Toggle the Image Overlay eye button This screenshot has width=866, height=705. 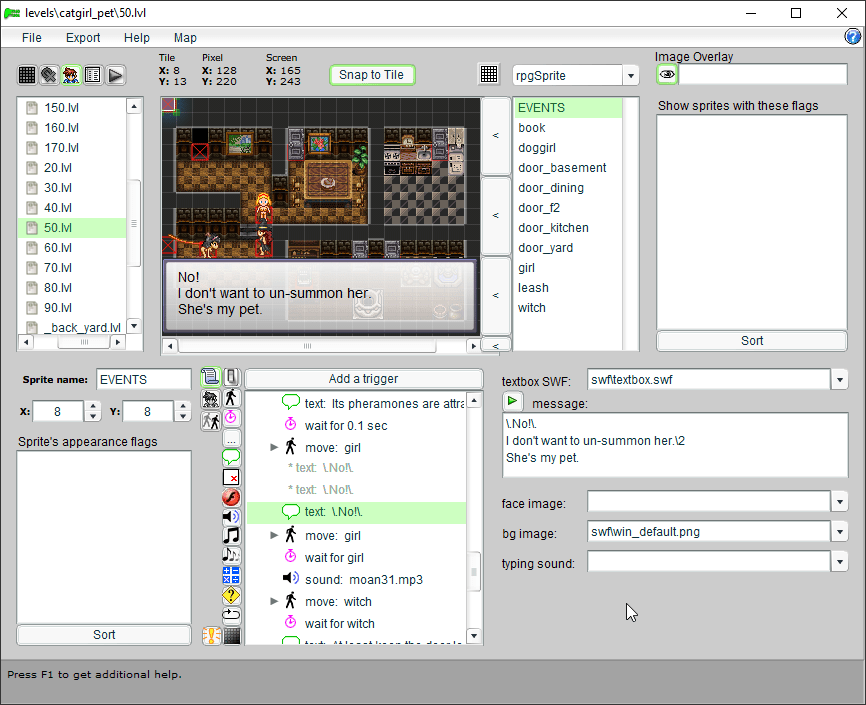point(667,75)
